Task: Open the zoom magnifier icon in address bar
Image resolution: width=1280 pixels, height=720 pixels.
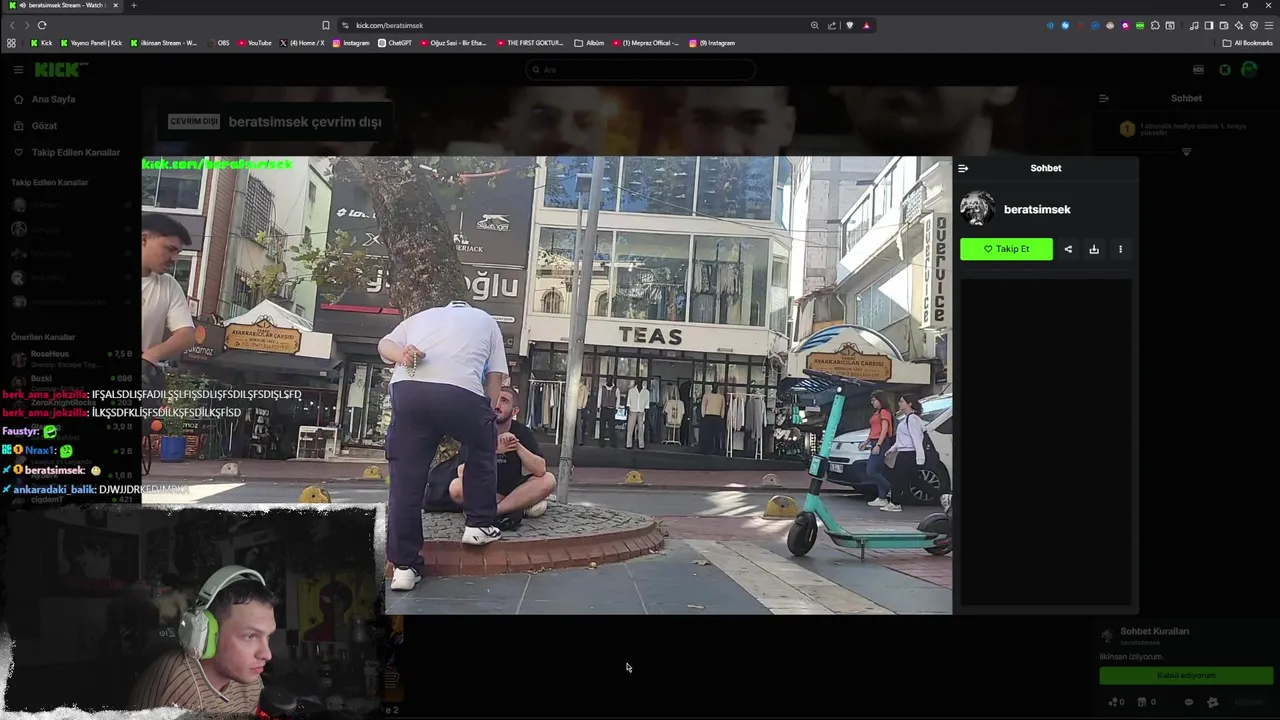Action: pos(815,25)
